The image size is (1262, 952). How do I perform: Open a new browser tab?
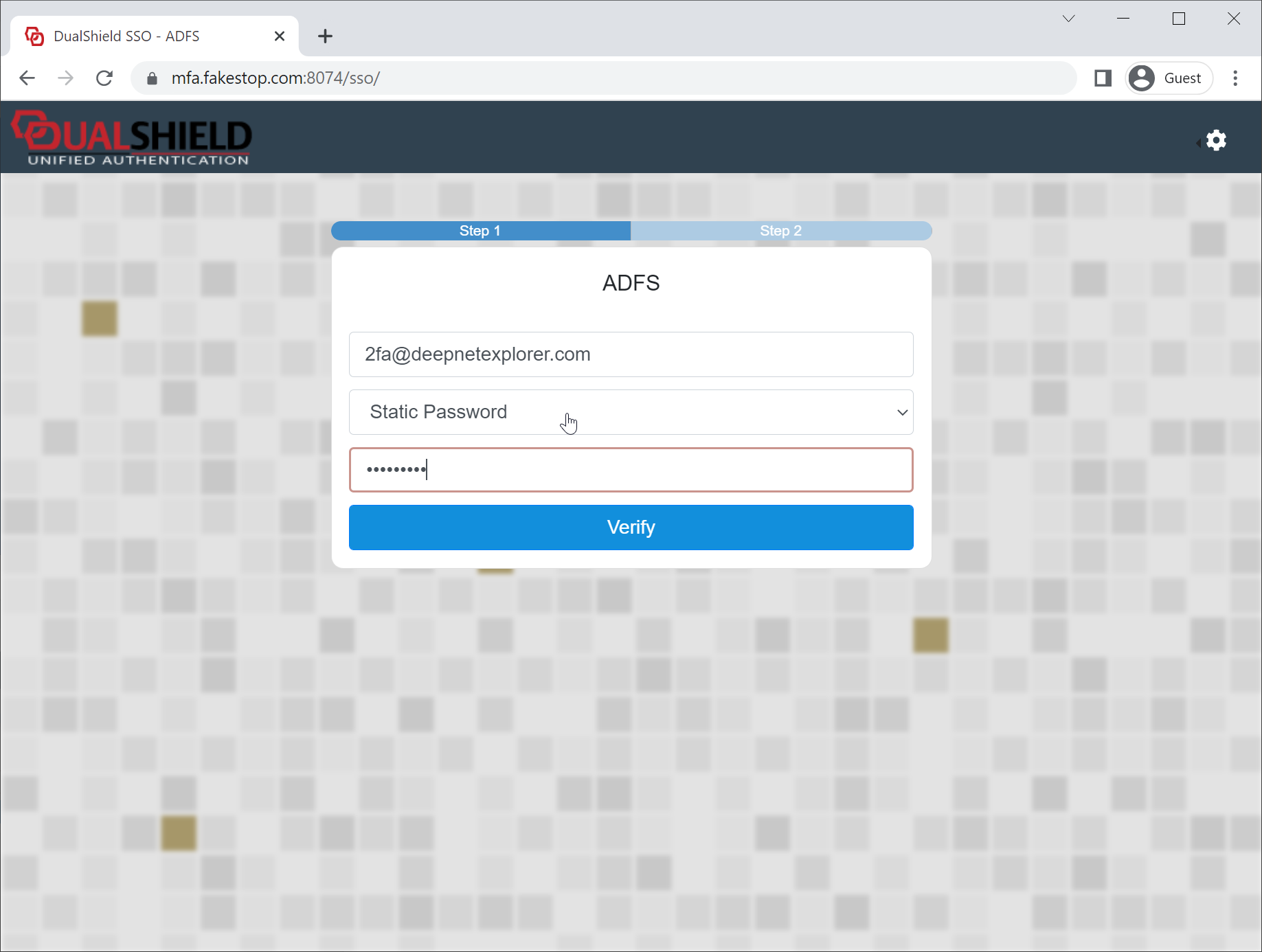pyautogui.click(x=325, y=36)
